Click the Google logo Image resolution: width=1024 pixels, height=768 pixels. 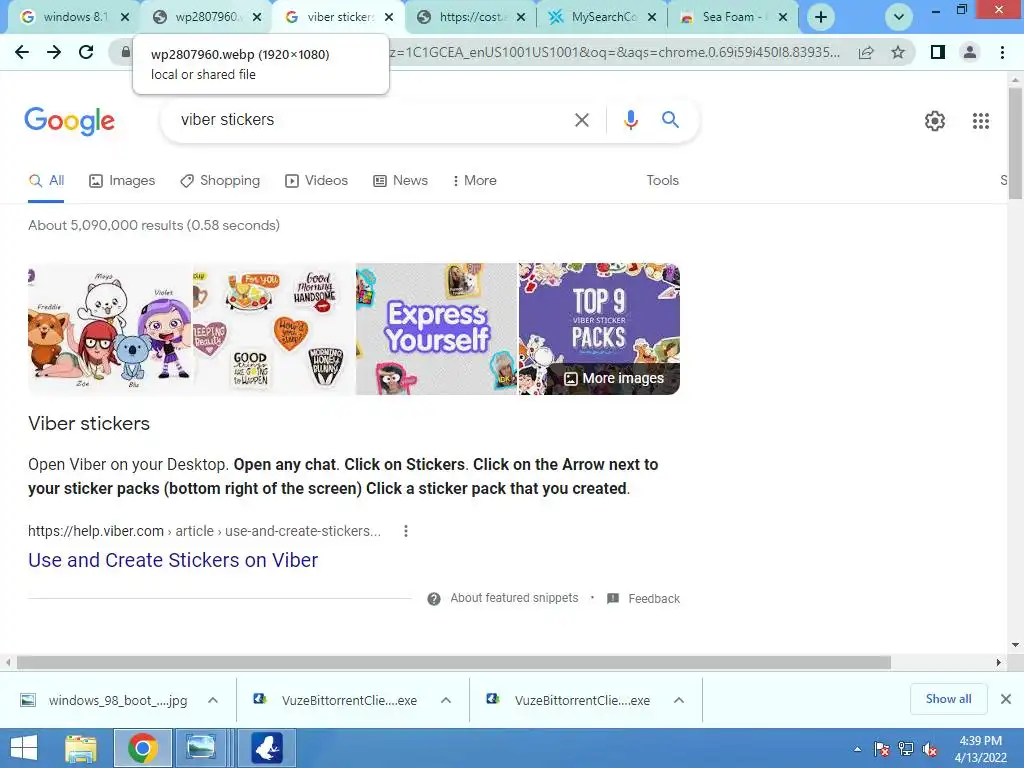[69, 121]
